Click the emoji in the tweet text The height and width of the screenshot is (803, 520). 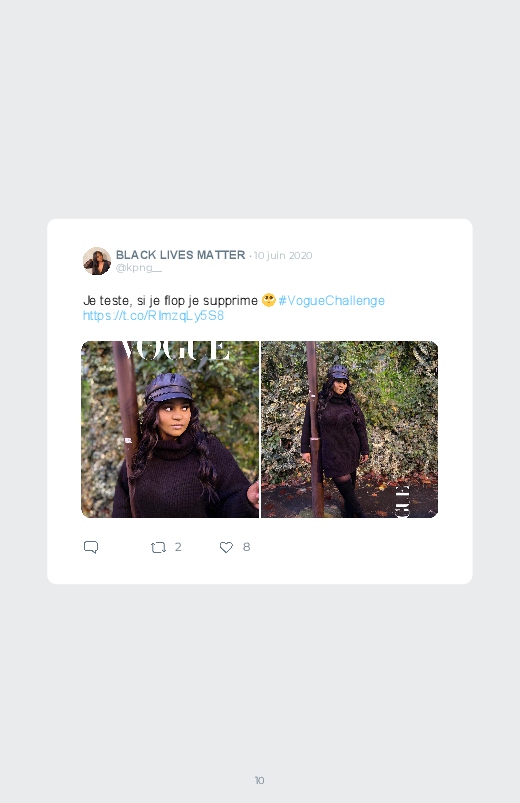pos(268,300)
